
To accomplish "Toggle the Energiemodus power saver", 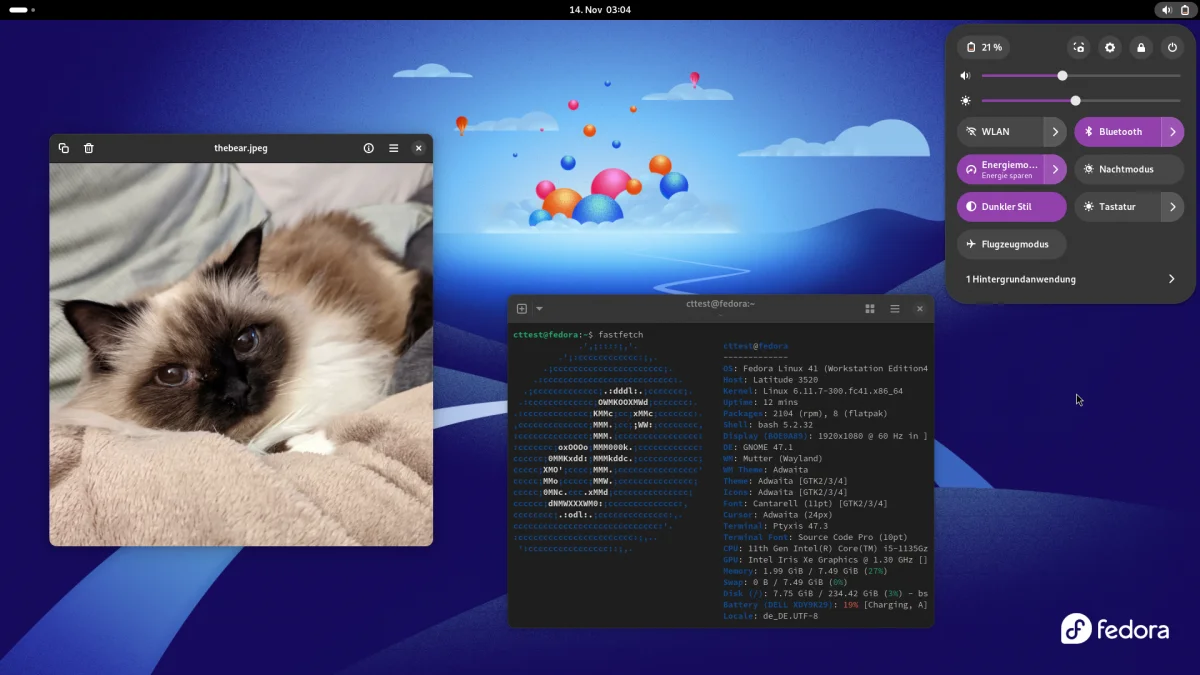I will tap(1000, 169).
